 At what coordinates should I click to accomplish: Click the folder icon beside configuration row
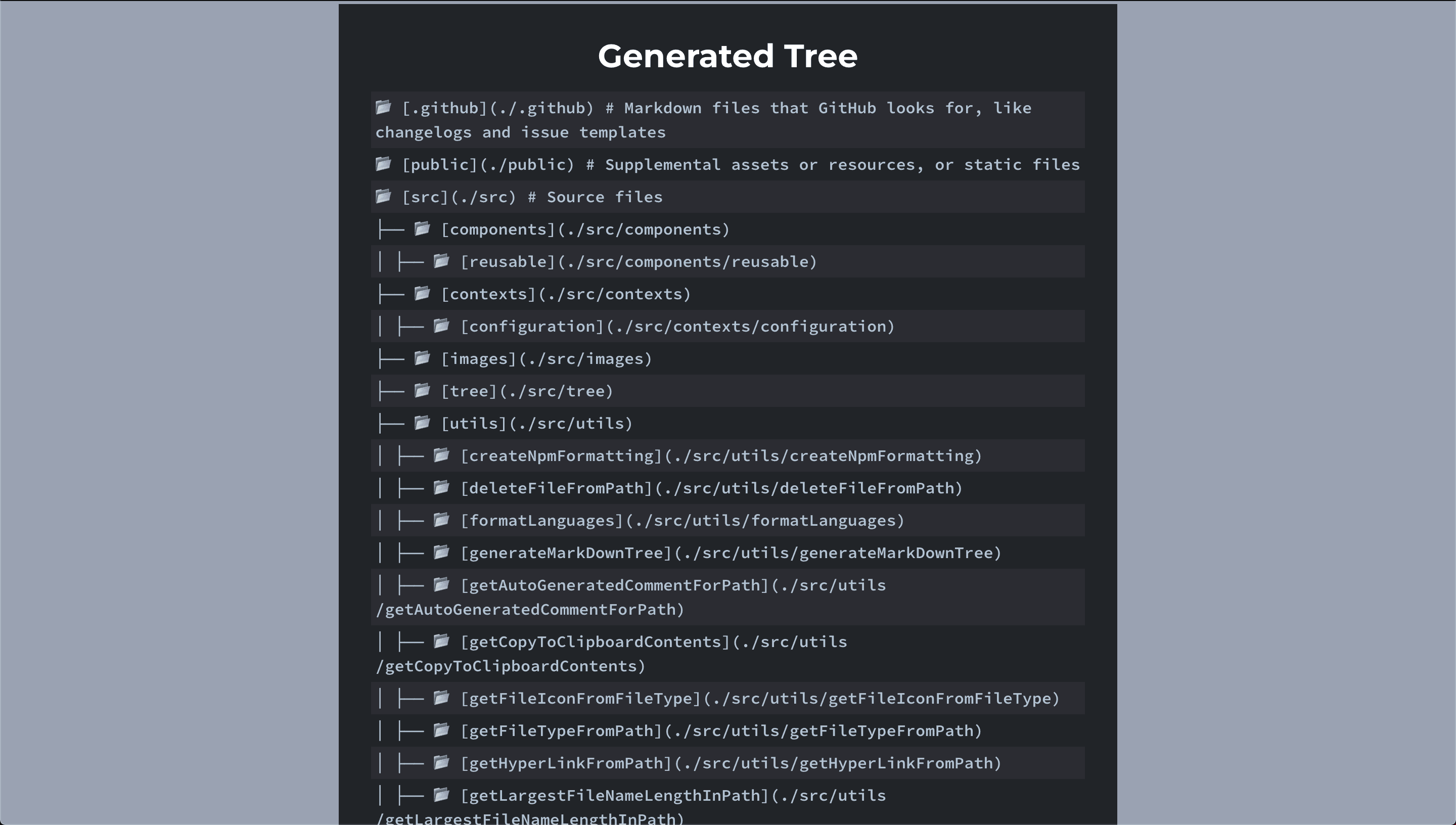(x=441, y=325)
